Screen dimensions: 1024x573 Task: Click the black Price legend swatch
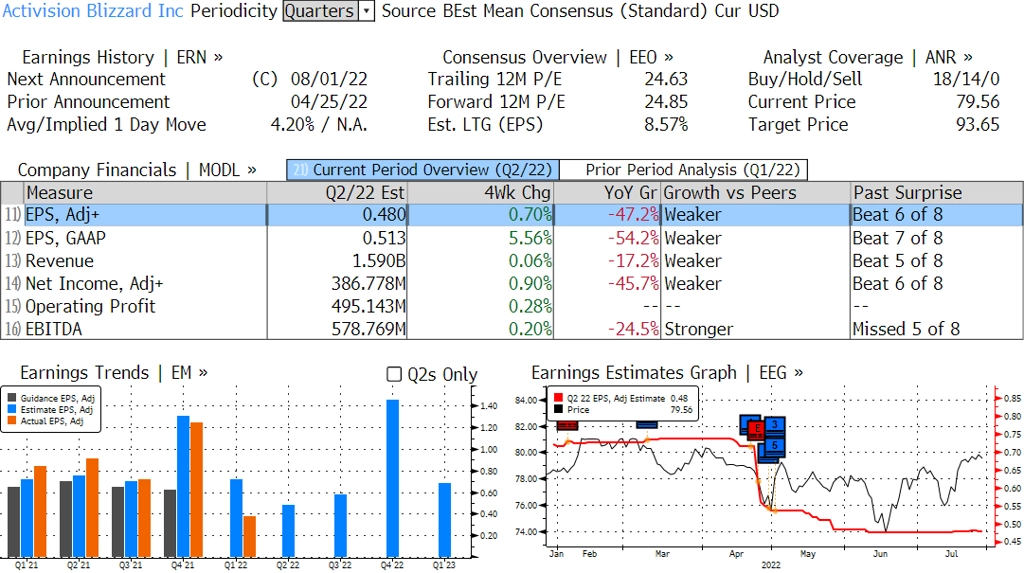pos(558,410)
